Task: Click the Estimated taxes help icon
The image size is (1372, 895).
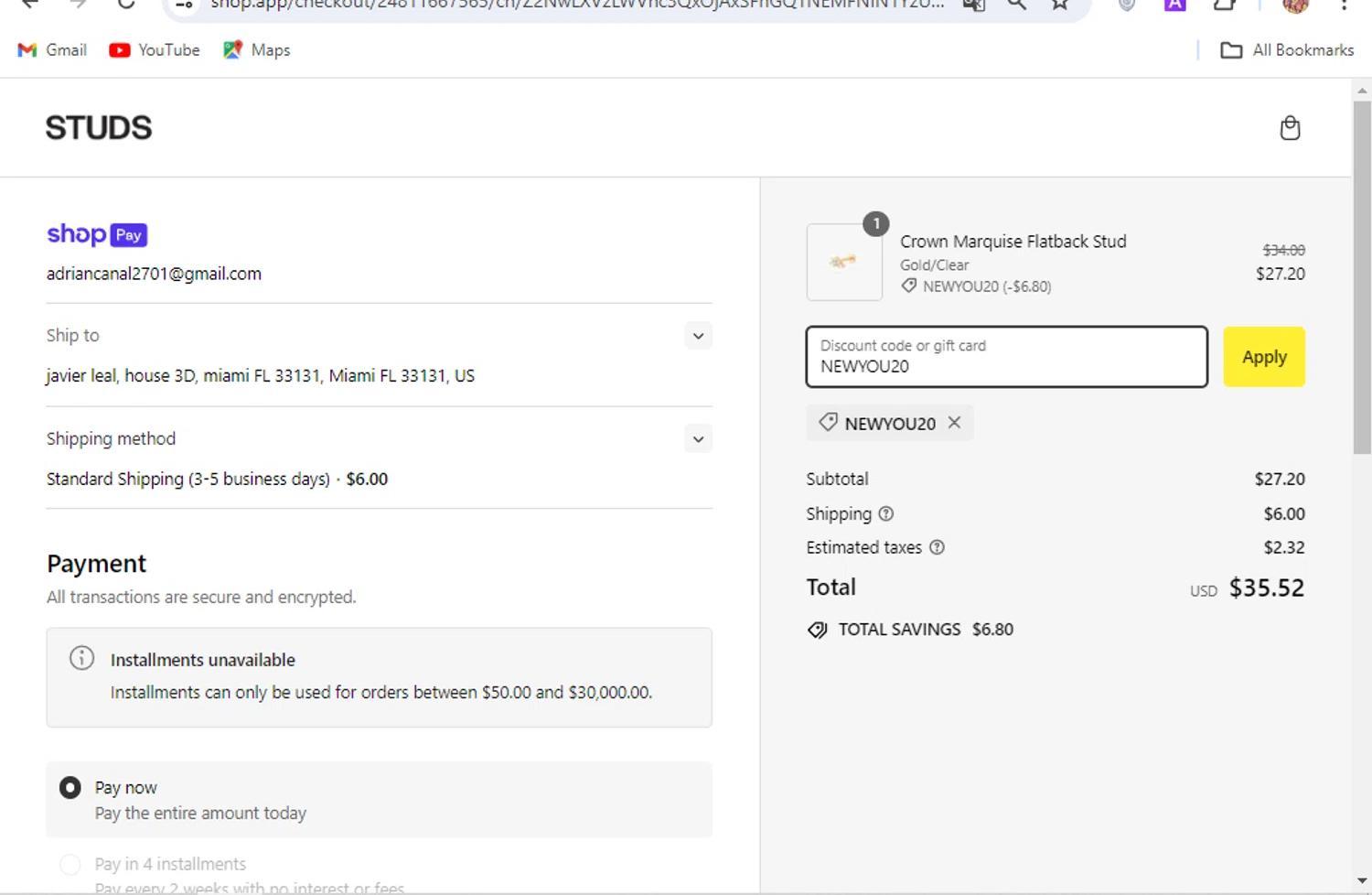Action: click(x=937, y=548)
